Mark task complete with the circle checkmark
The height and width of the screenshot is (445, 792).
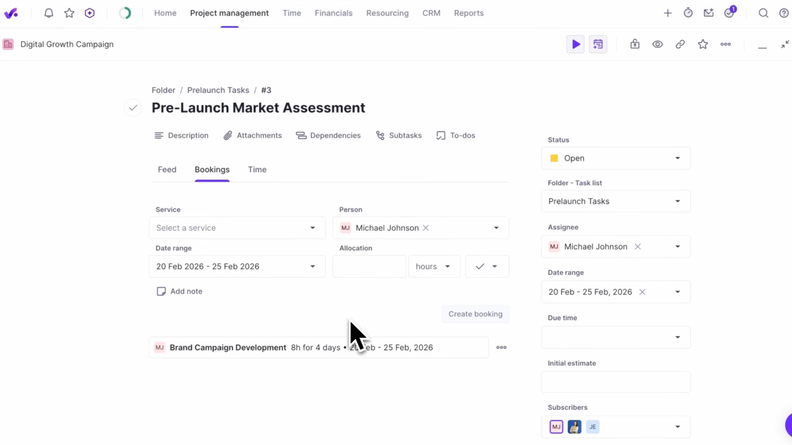tap(133, 108)
